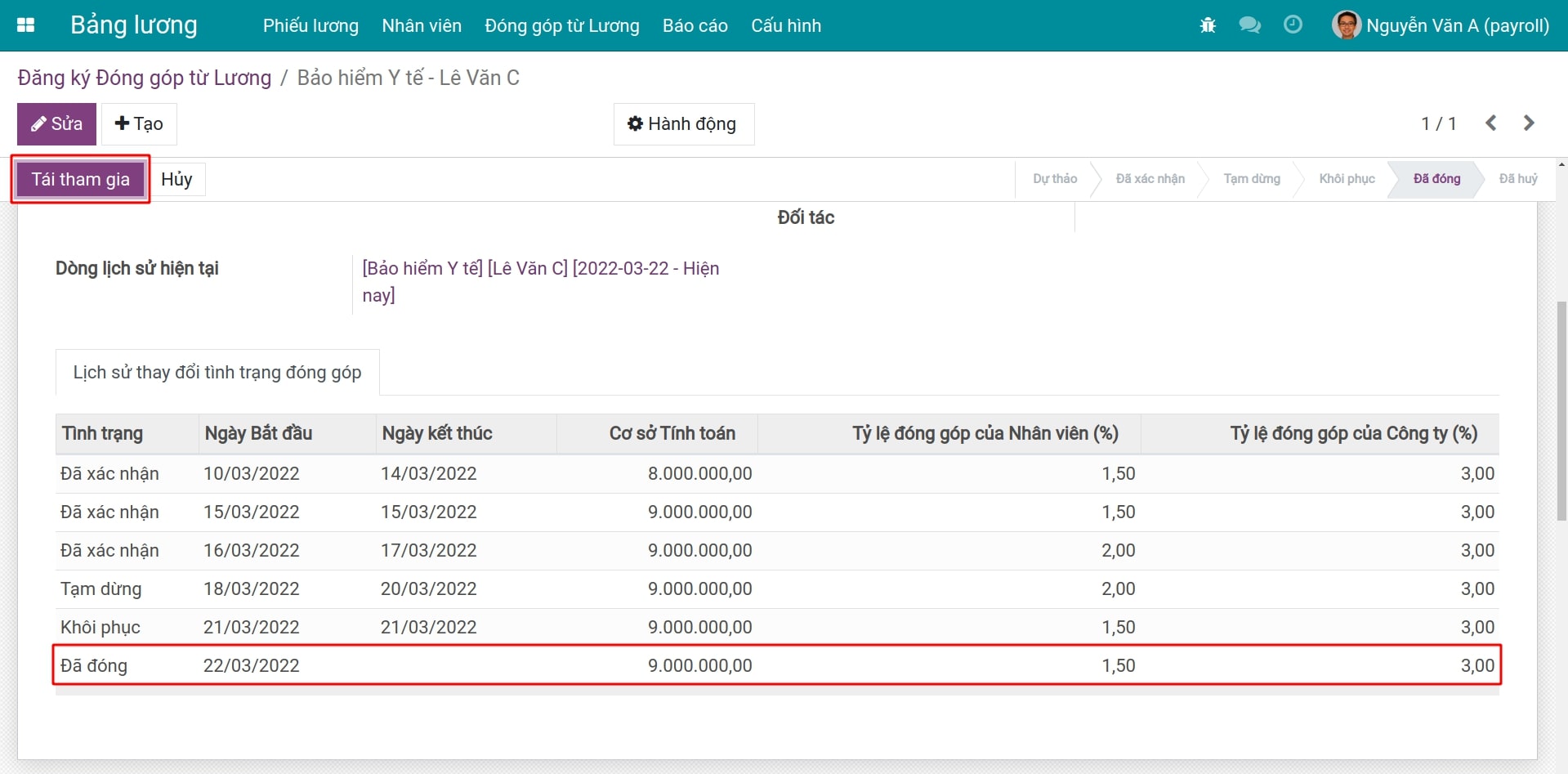Image resolution: width=1568 pixels, height=774 pixels.
Task: Open the conversations chat icon
Action: 1249,25
